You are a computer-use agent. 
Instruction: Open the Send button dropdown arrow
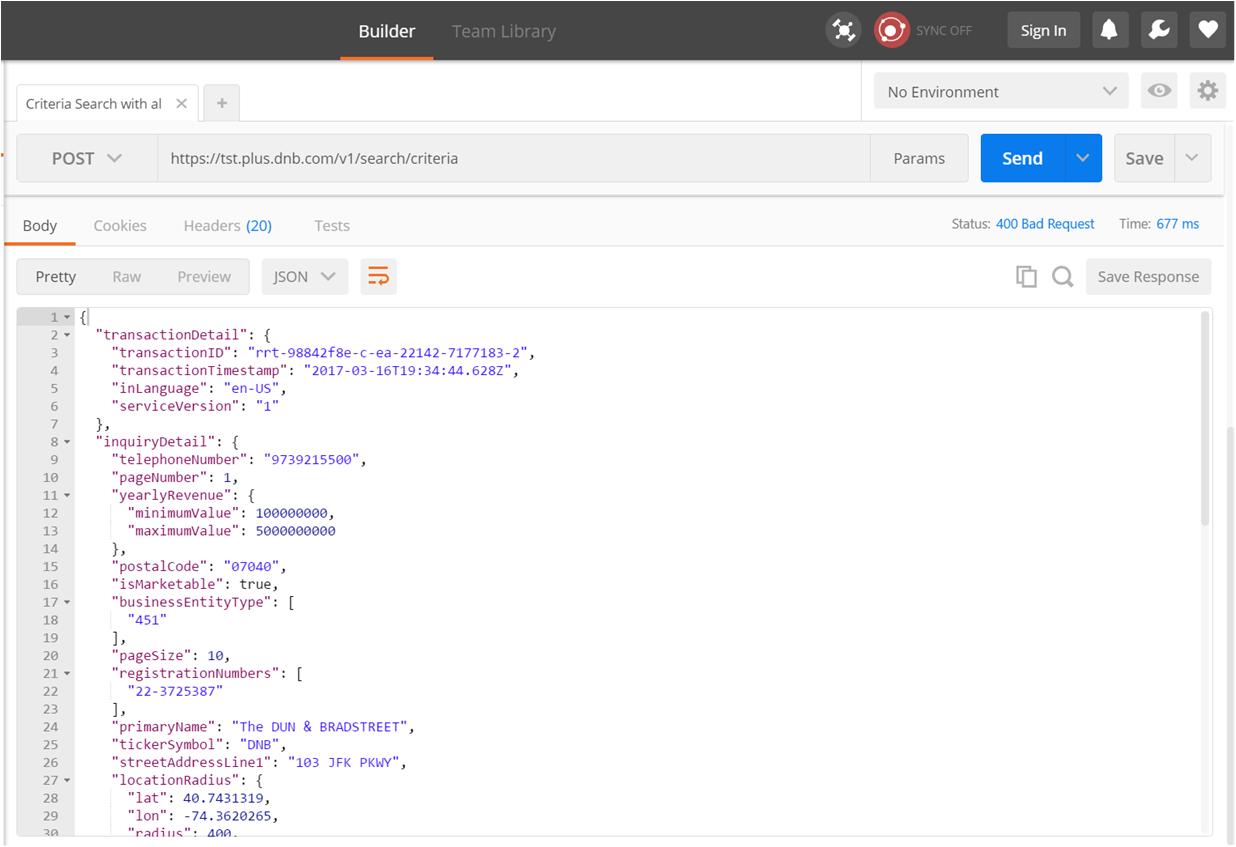1083,158
